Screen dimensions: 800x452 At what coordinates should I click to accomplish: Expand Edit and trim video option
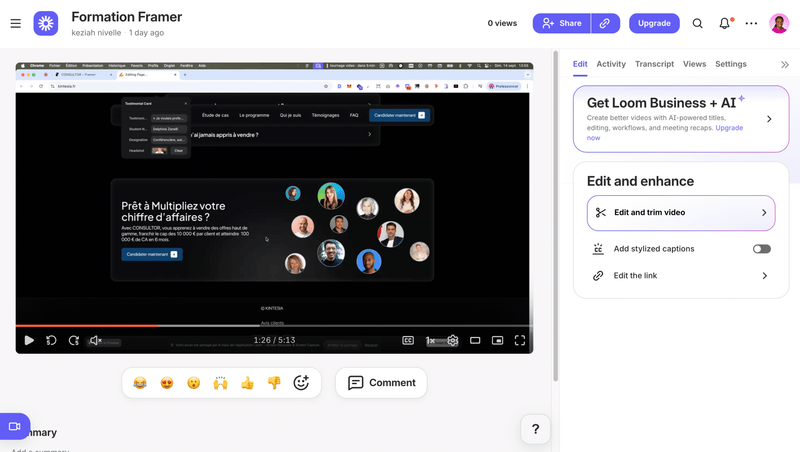coord(681,213)
